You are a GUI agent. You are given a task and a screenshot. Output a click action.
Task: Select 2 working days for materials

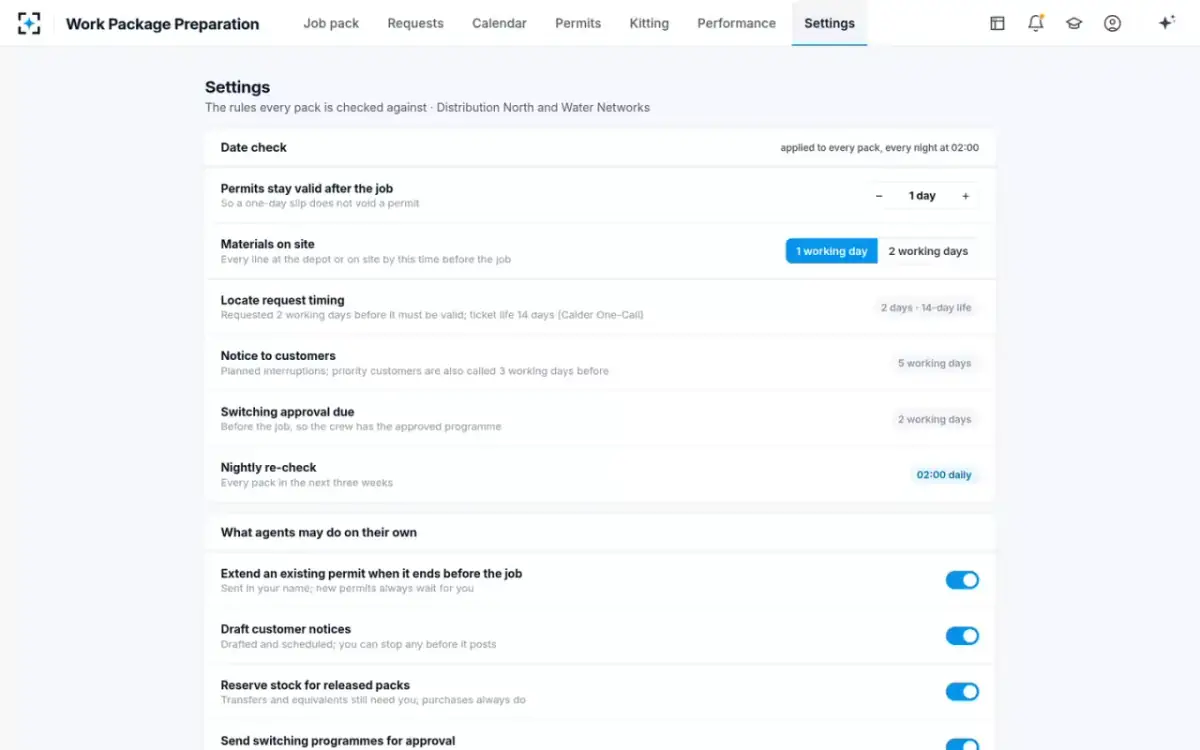point(928,251)
